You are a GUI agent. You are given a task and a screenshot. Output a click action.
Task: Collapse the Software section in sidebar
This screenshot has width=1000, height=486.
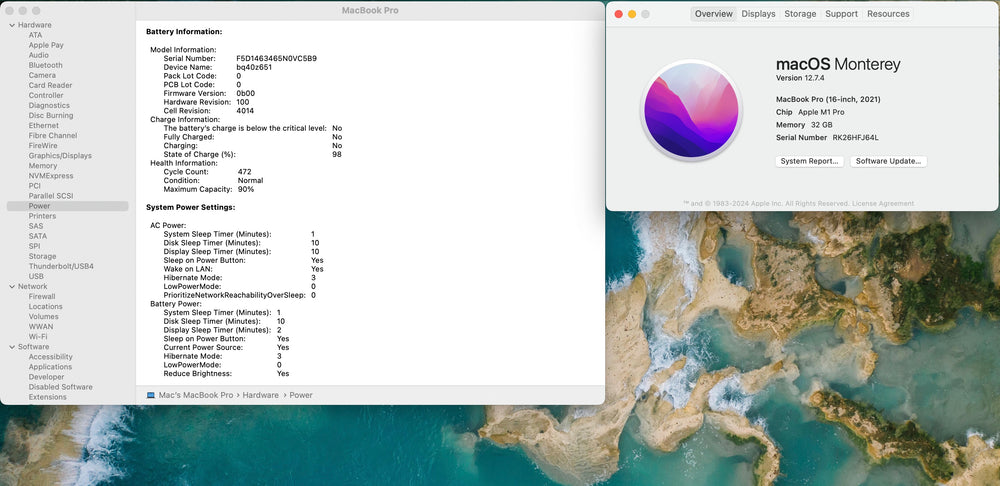point(11,347)
